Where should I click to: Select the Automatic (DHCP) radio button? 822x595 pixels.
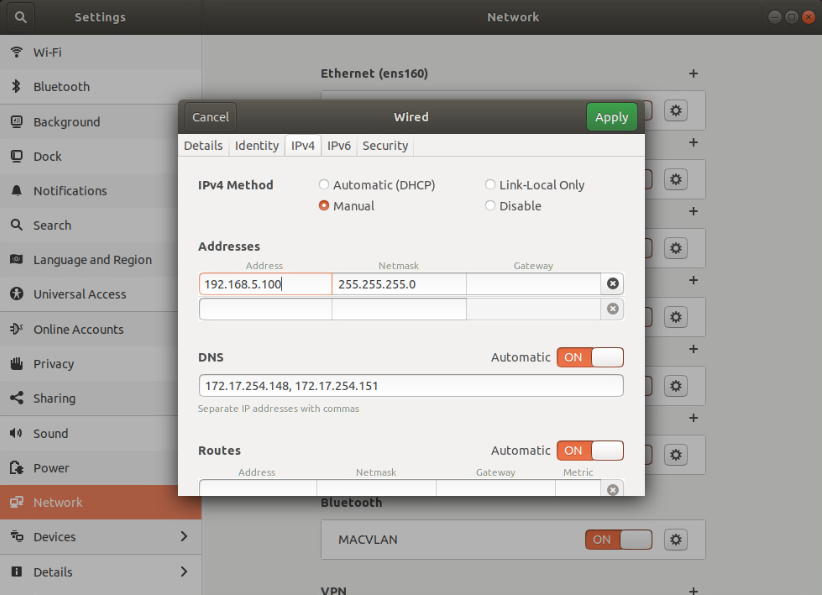(x=324, y=184)
